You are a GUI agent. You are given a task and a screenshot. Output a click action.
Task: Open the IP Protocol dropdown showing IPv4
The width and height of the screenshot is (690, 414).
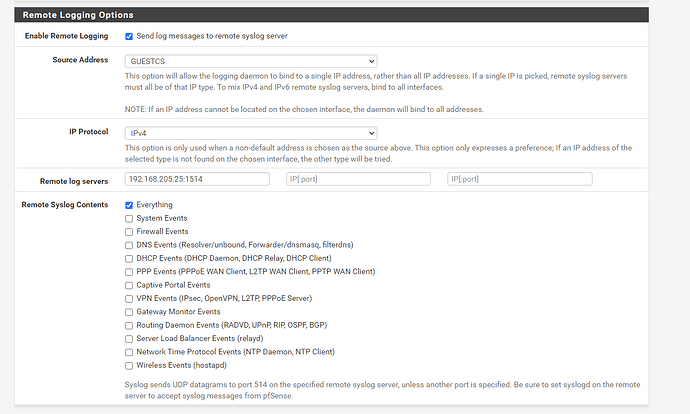tap(251, 133)
